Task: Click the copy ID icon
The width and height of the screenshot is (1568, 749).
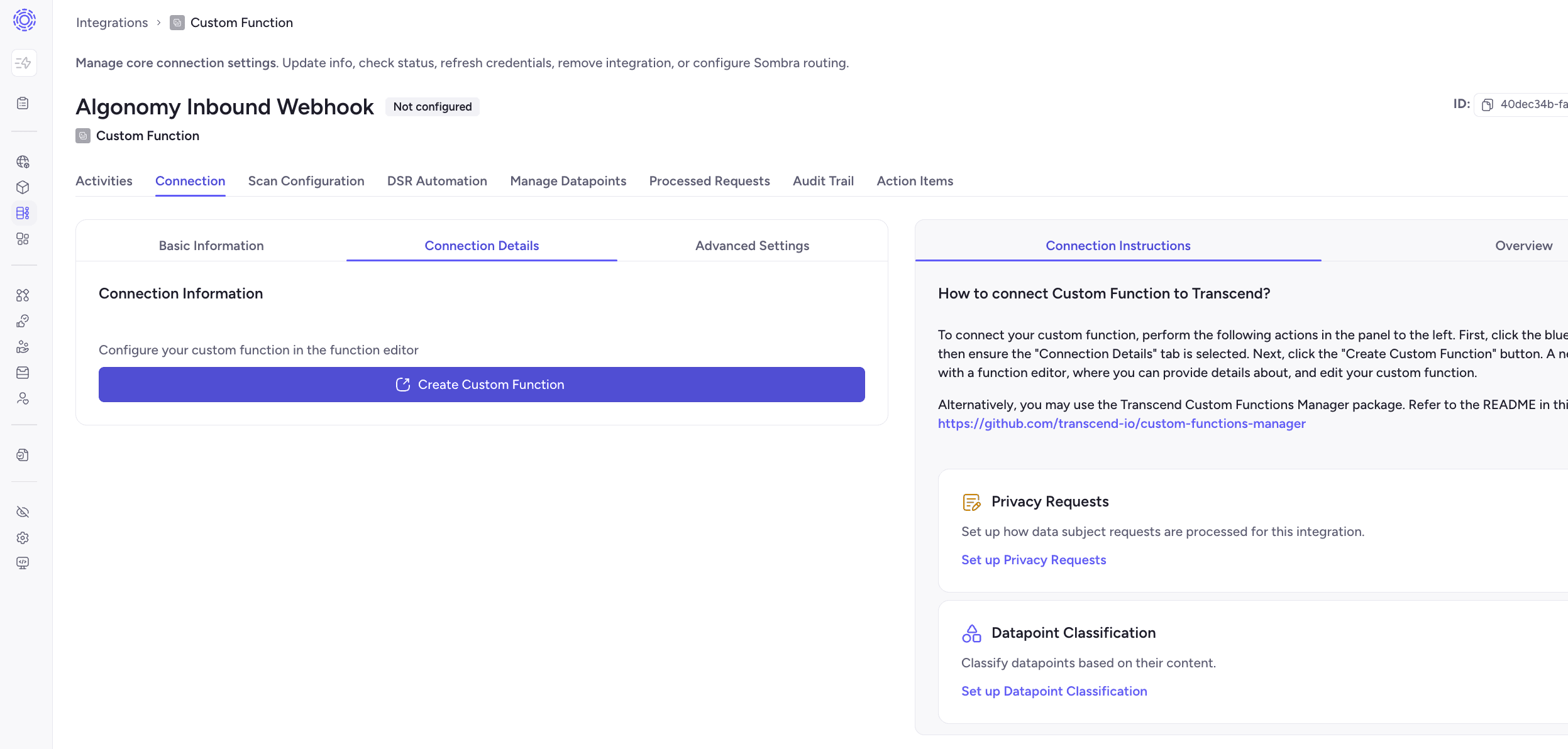Action: (1487, 104)
